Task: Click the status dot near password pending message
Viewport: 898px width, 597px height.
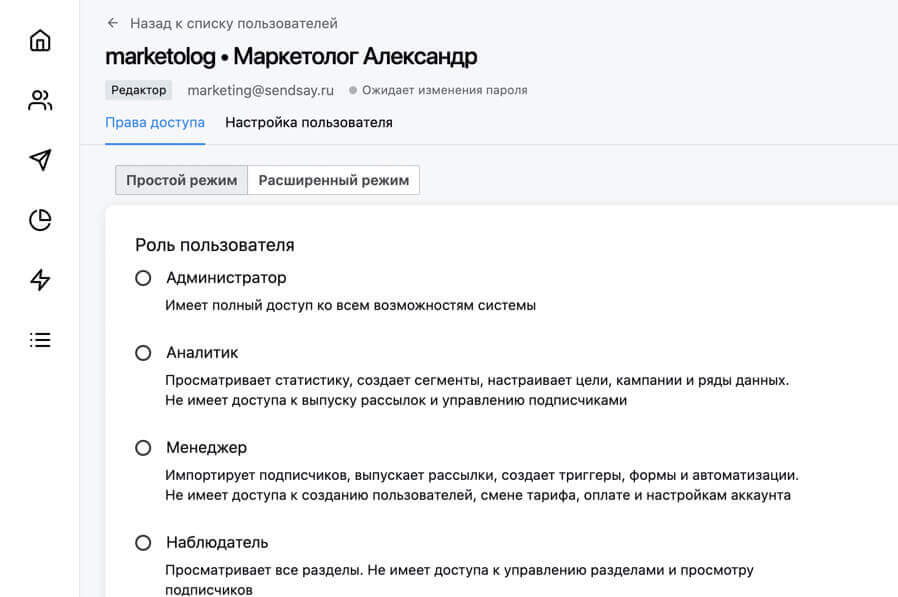Action: (x=352, y=90)
